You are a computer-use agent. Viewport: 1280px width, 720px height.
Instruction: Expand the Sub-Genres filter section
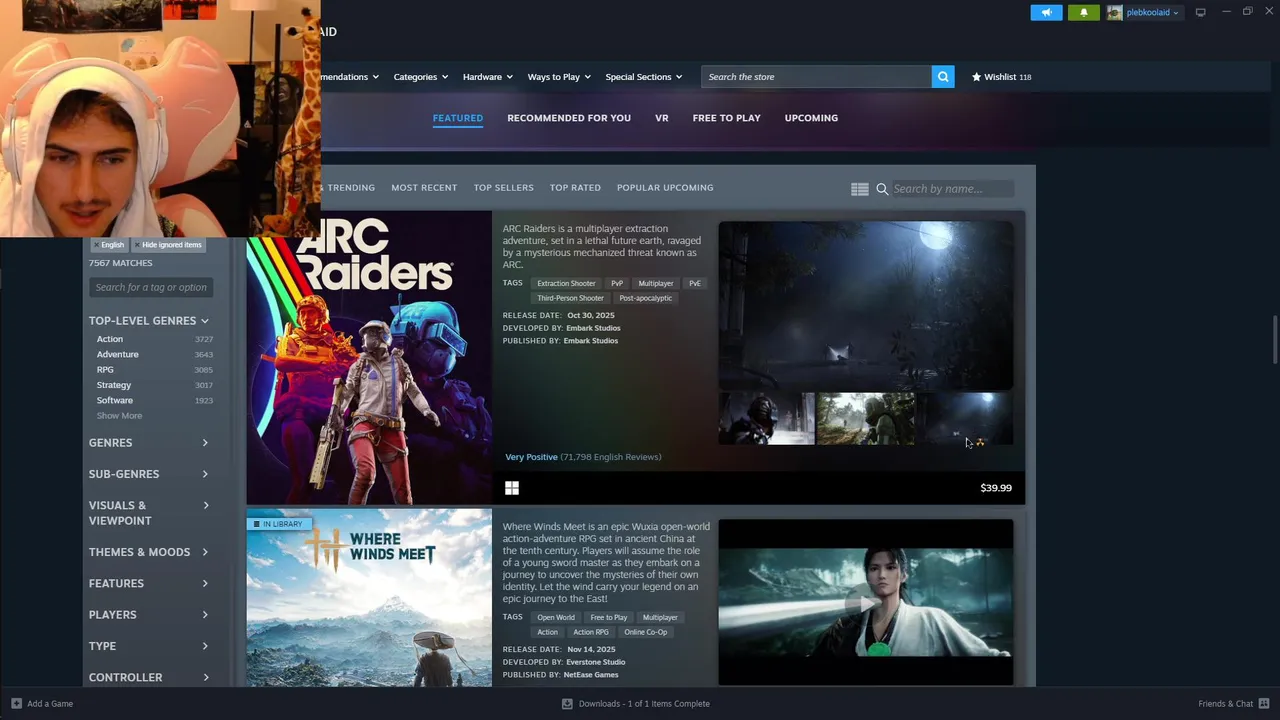[149, 474]
